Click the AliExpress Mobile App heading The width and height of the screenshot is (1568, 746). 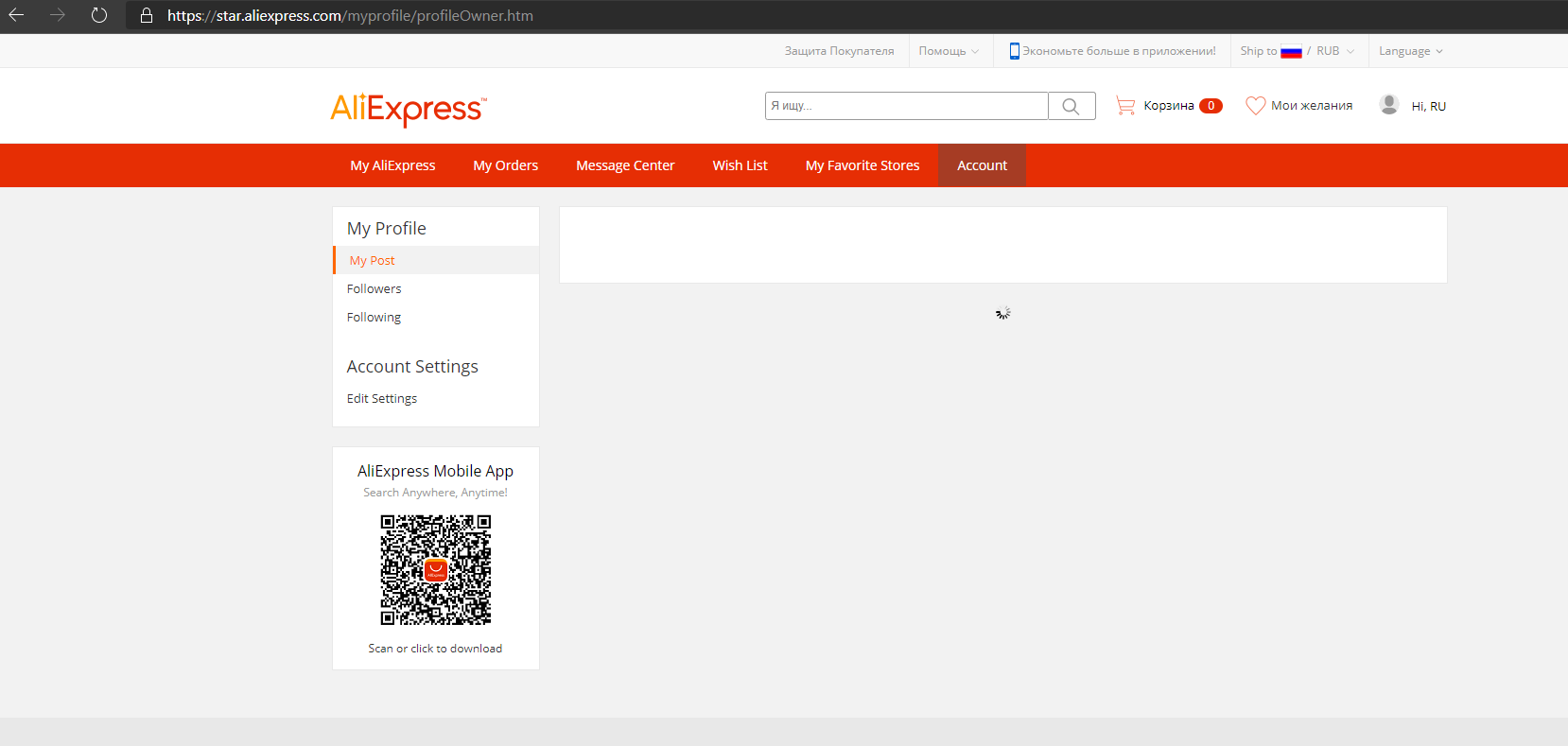435,471
